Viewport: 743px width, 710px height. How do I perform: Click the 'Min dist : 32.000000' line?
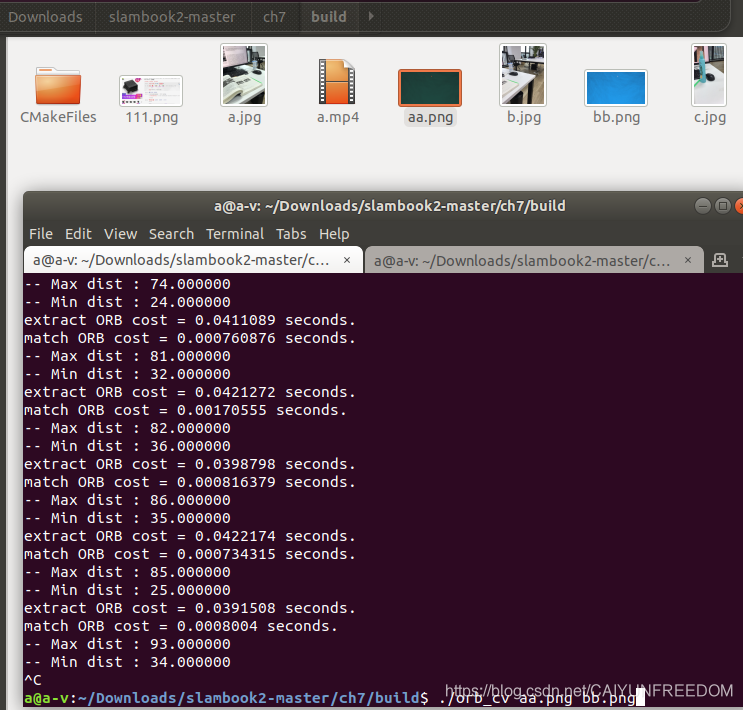pos(127,374)
